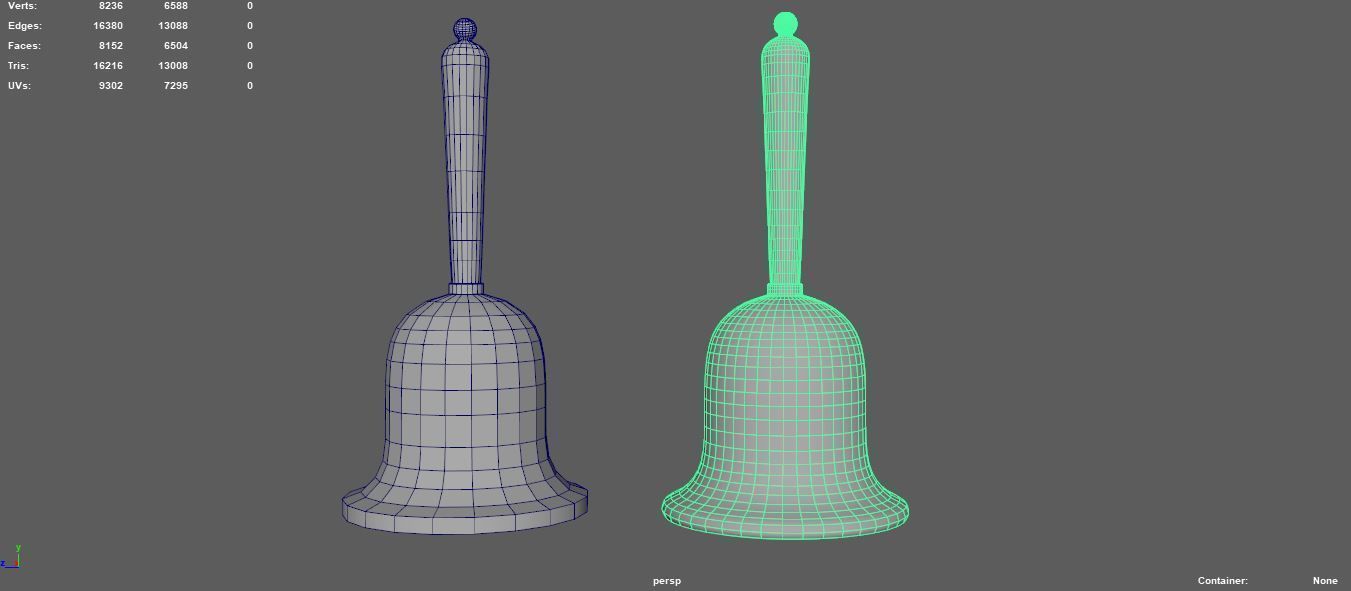Click the zero in the Verts row

(250, 6)
